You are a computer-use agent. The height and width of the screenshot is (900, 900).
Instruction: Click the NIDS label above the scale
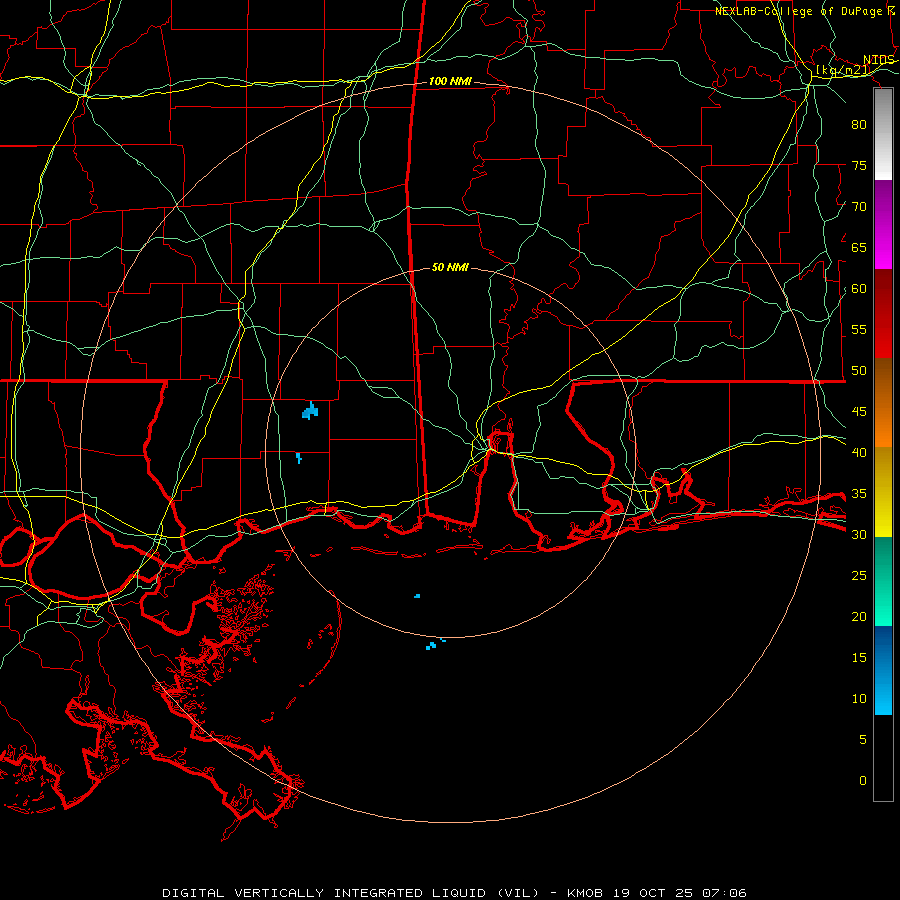click(878, 60)
